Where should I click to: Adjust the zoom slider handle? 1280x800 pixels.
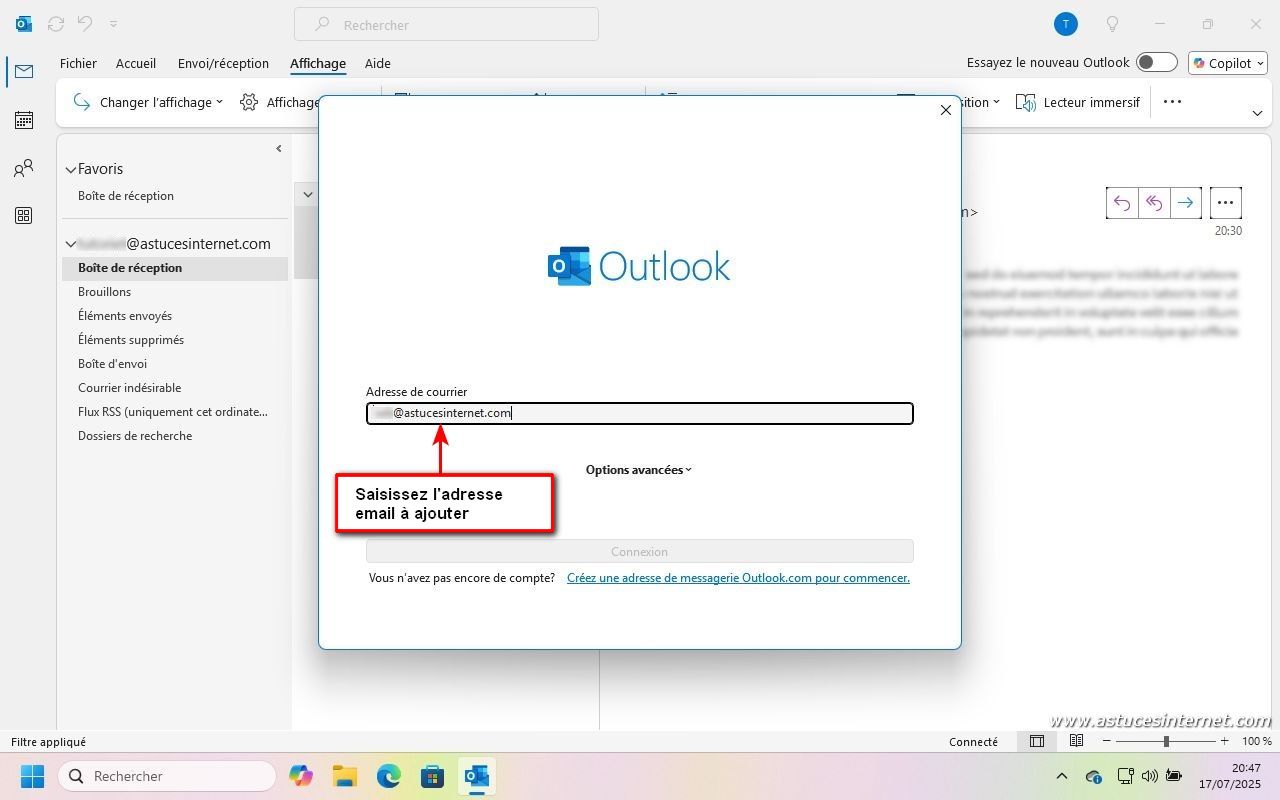coord(1166,742)
